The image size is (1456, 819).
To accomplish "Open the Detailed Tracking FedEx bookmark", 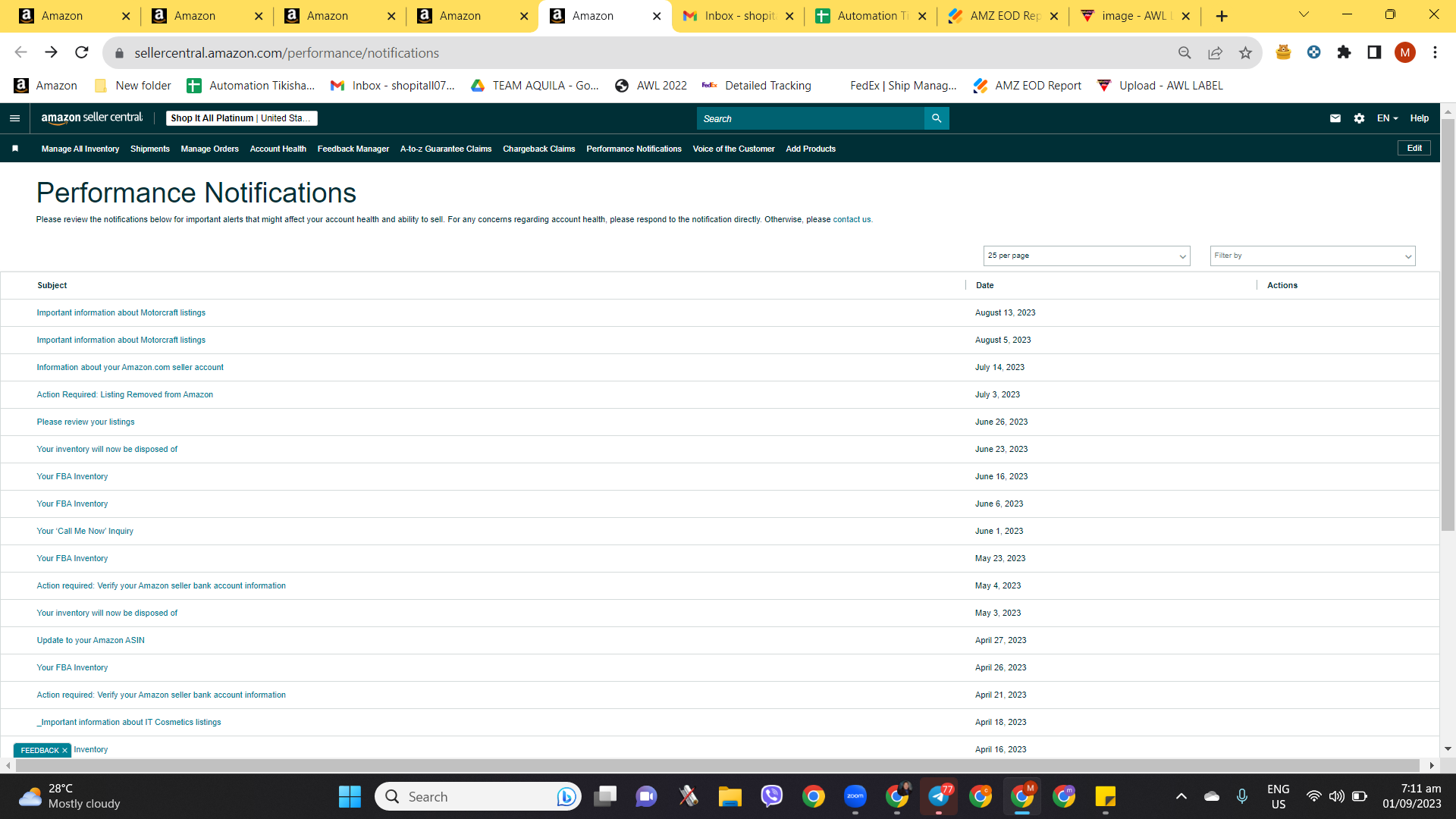I will 756,86.
